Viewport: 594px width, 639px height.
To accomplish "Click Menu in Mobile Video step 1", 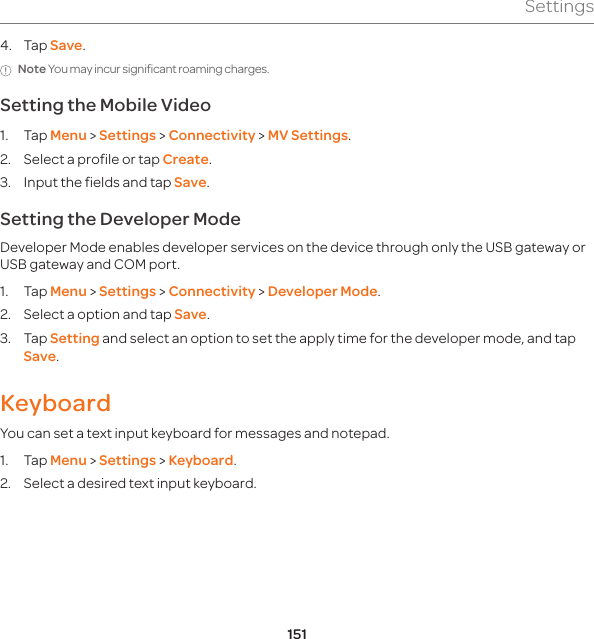I will pyautogui.click(x=68, y=135).
